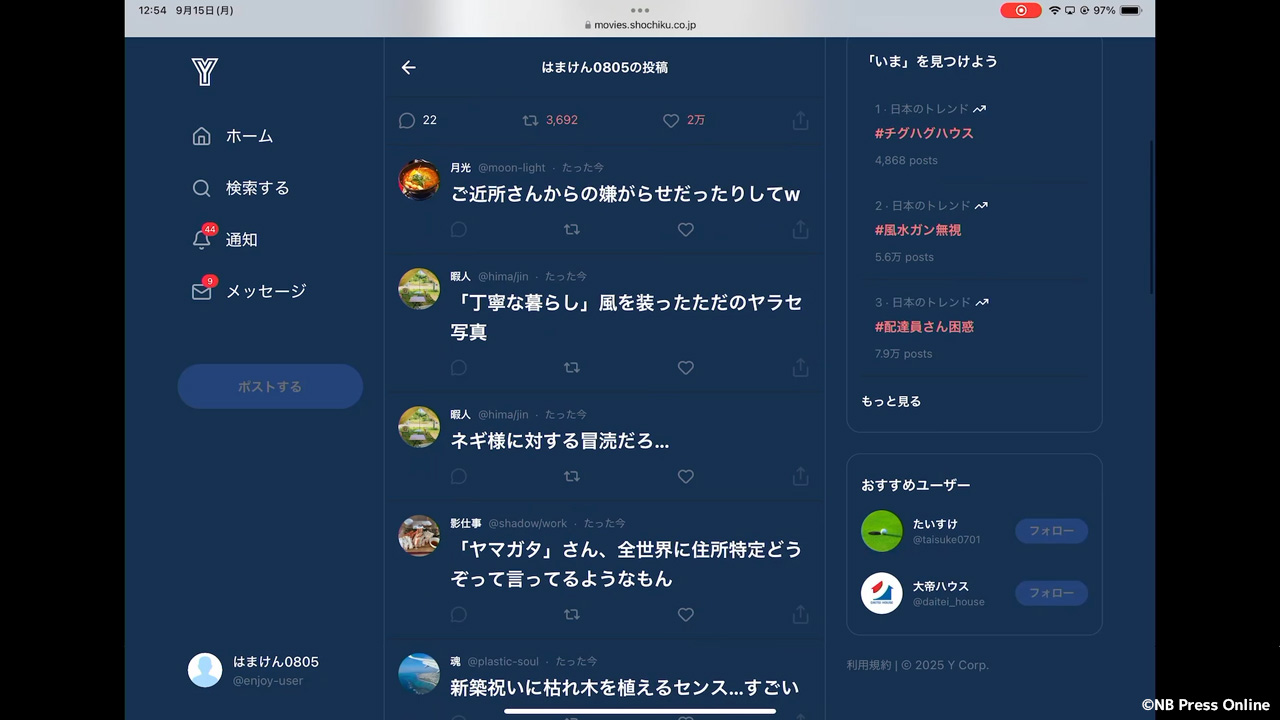Follow the 大帝ハウス account
The height and width of the screenshot is (720, 1280).
coord(1051,593)
